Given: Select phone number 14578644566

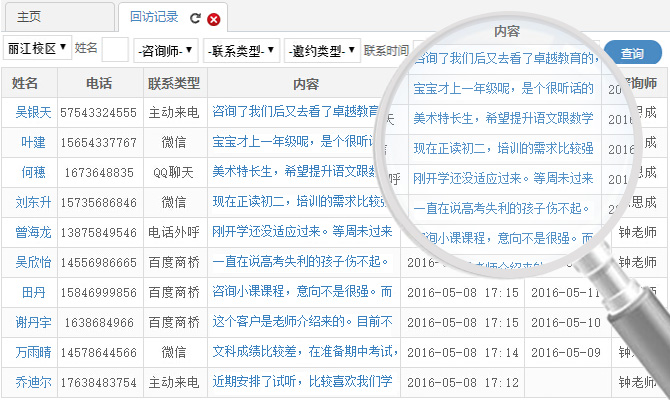Looking at the screenshot, I should point(98,353).
